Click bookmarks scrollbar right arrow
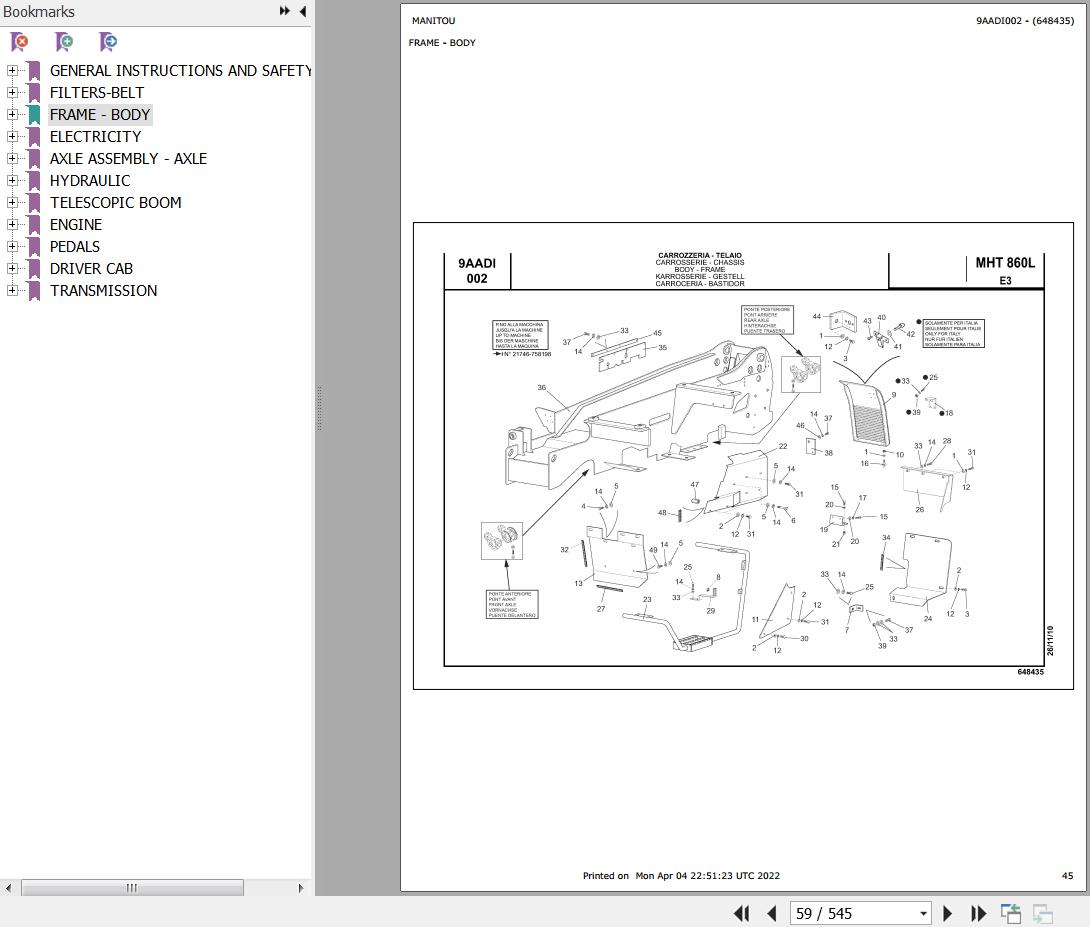 coord(300,887)
